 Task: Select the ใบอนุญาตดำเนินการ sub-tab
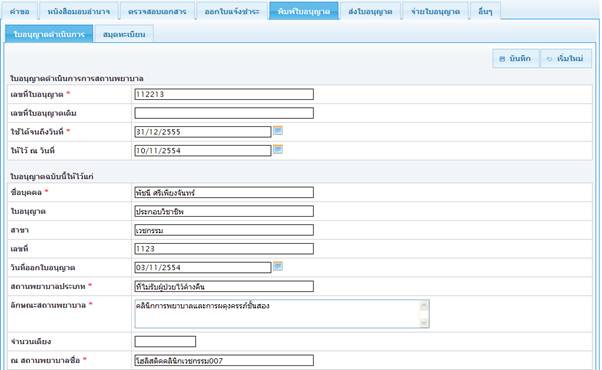coord(49,34)
